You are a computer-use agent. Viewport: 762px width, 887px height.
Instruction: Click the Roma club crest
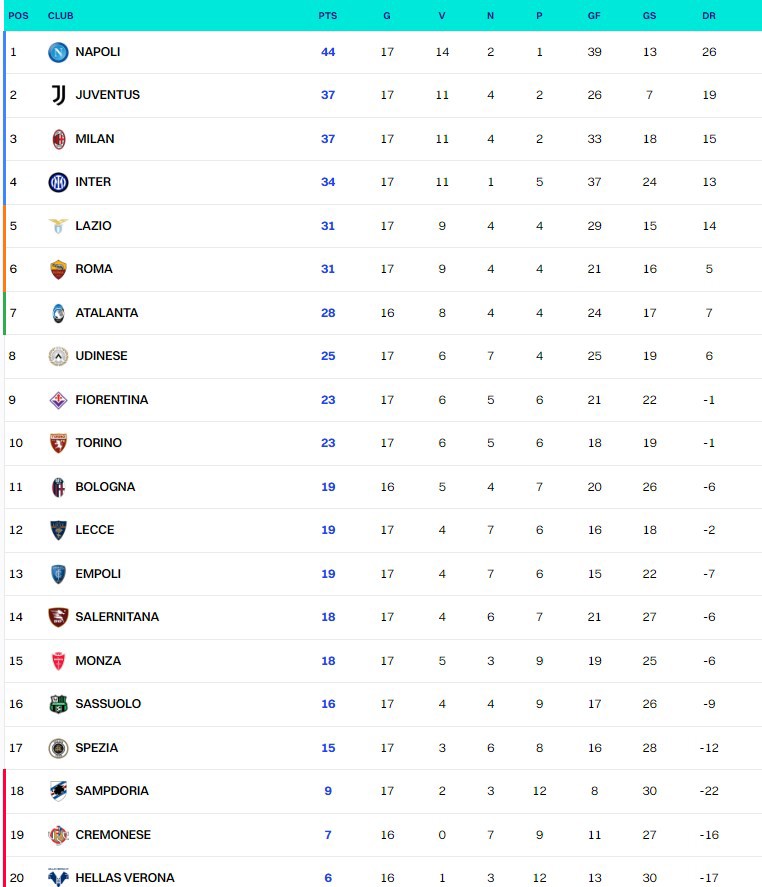(x=58, y=269)
